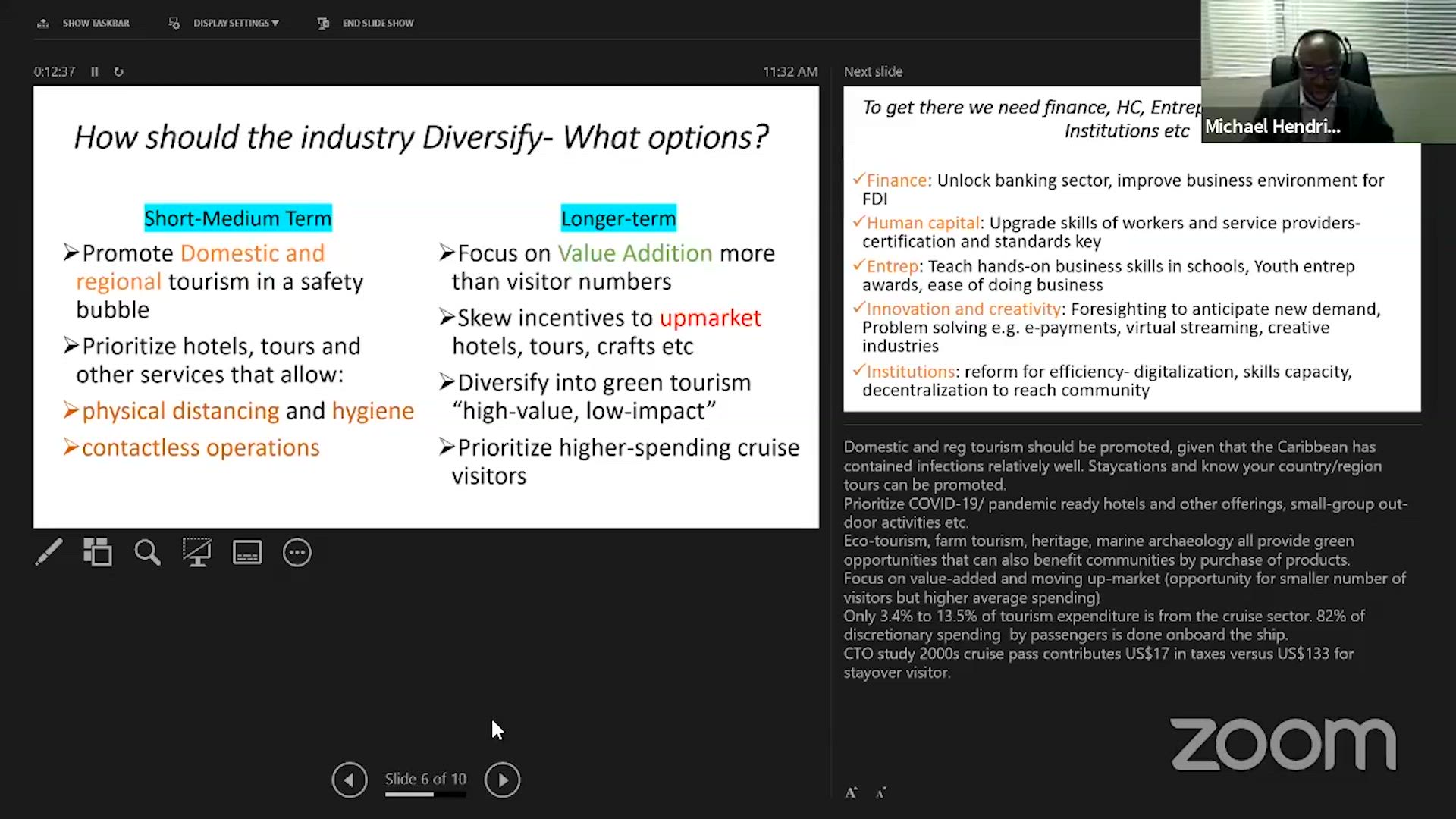1456x819 pixels.
Task: Click Show Taskbar
Action: pyautogui.click(x=96, y=23)
